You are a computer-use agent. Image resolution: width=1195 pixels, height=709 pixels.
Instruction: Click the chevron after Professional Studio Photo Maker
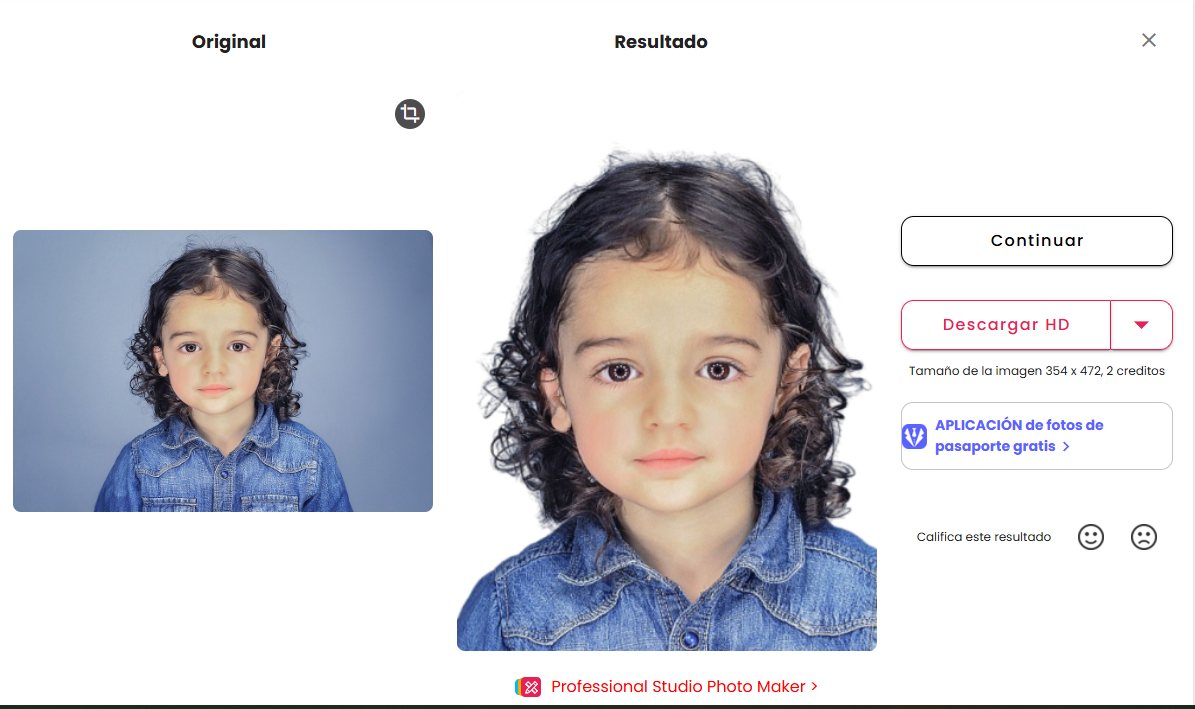point(814,686)
